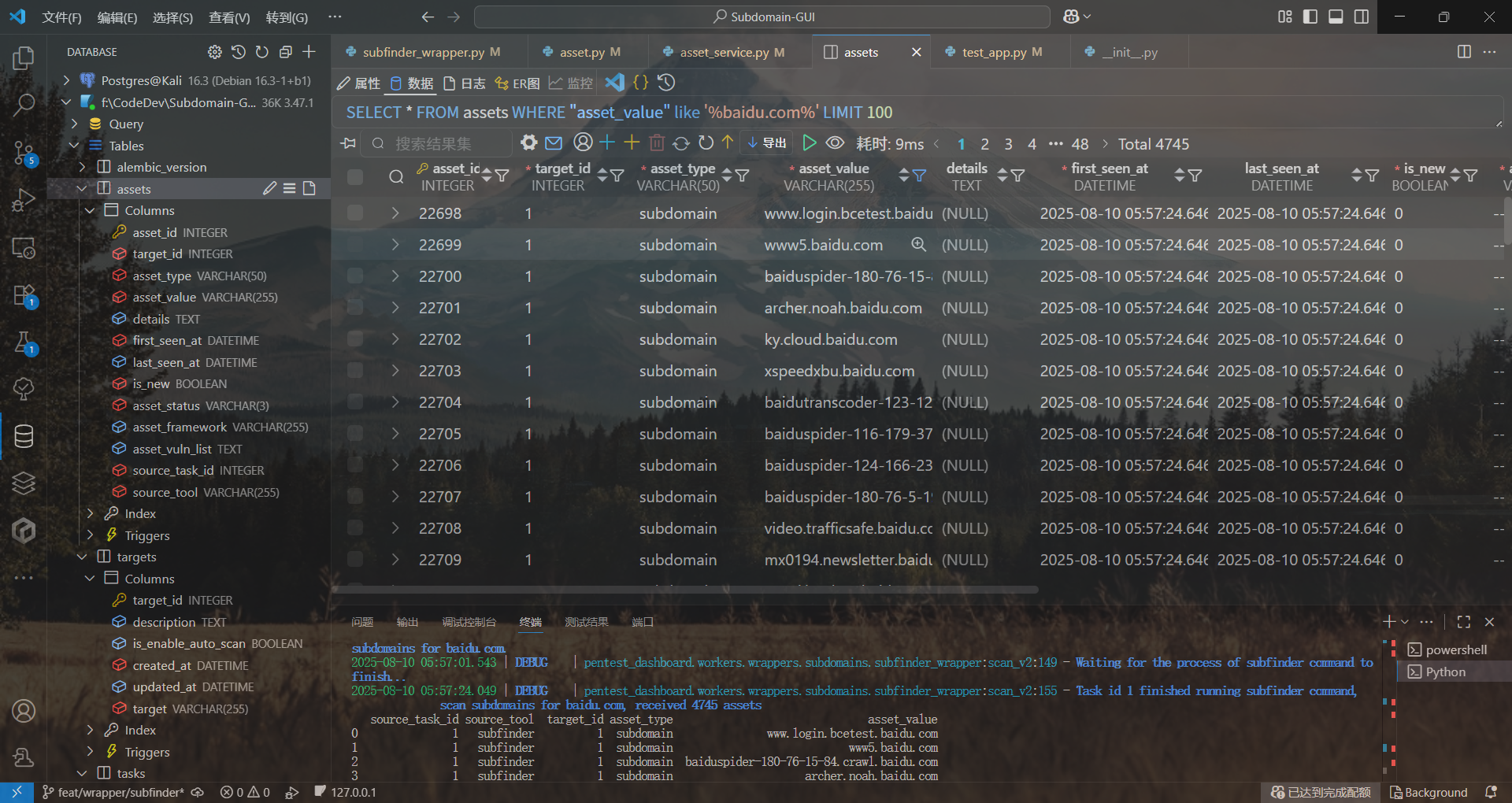Split the editor right
The height and width of the screenshot is (803, 1512).
click(x=1464, y=52)
